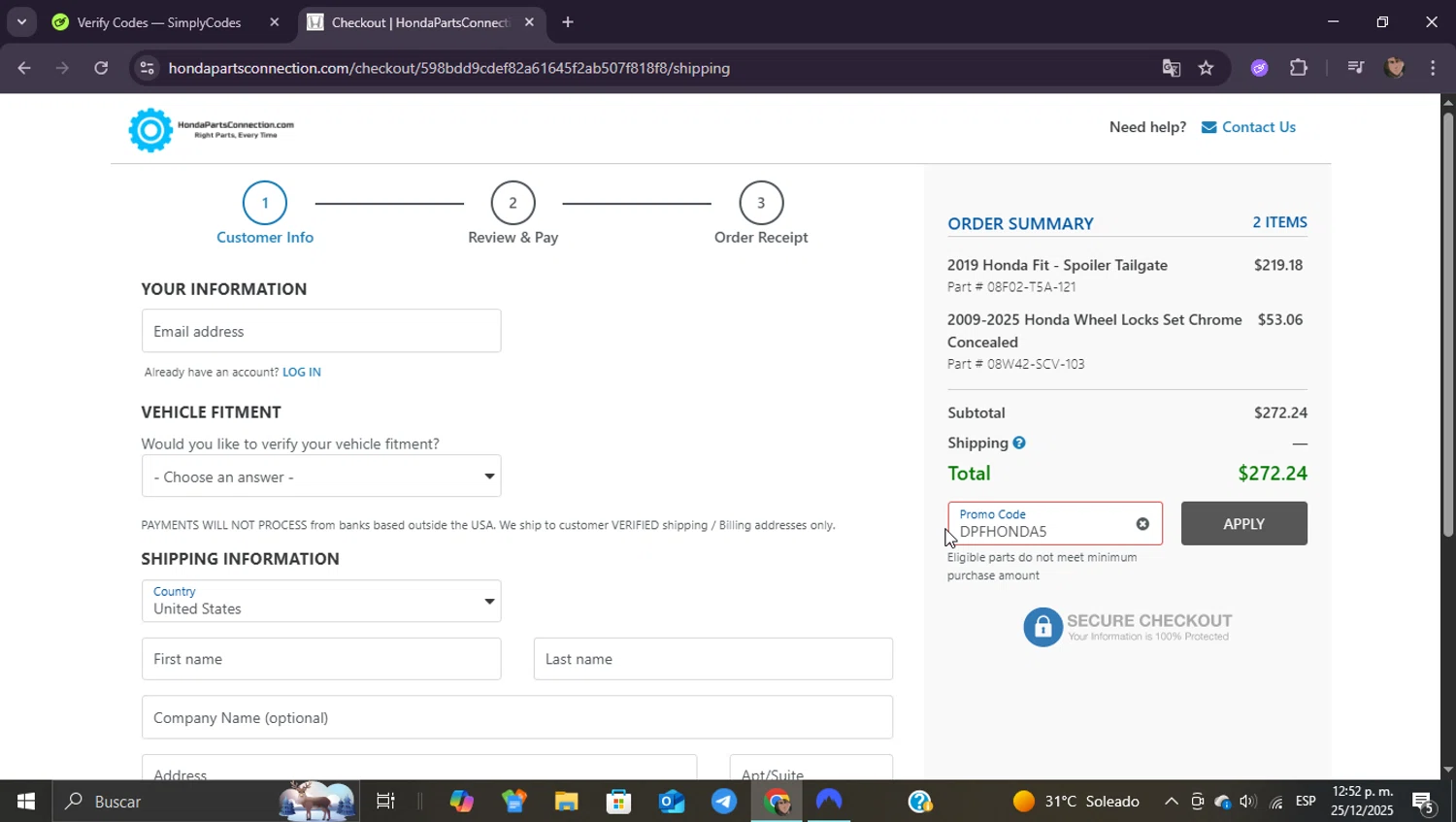This screenshot has width=1456, height=822.
Task: Click the APPLY promo code button
Action: point(1243,524)
